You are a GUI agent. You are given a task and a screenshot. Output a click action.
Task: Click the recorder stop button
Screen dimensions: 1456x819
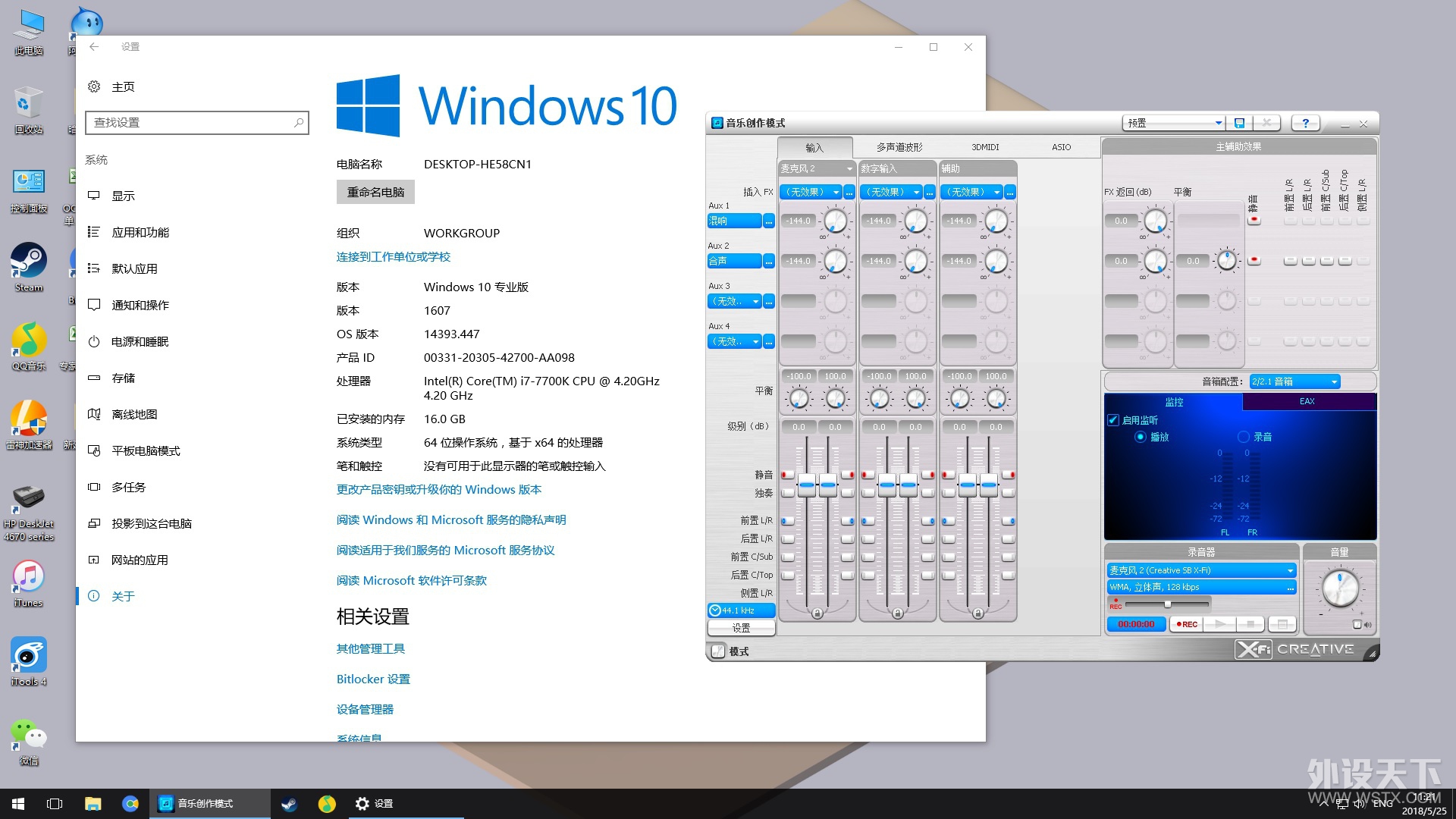click(x=1250, y=624)
